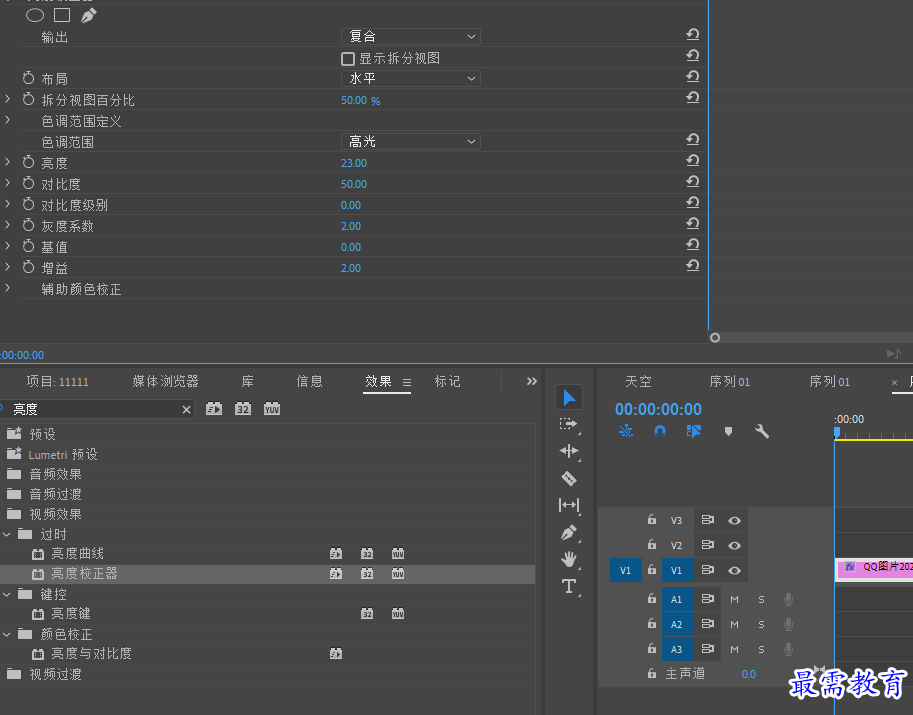Select the 亮度与对比度 effect
913x715 pixels.
coord(91,653)
